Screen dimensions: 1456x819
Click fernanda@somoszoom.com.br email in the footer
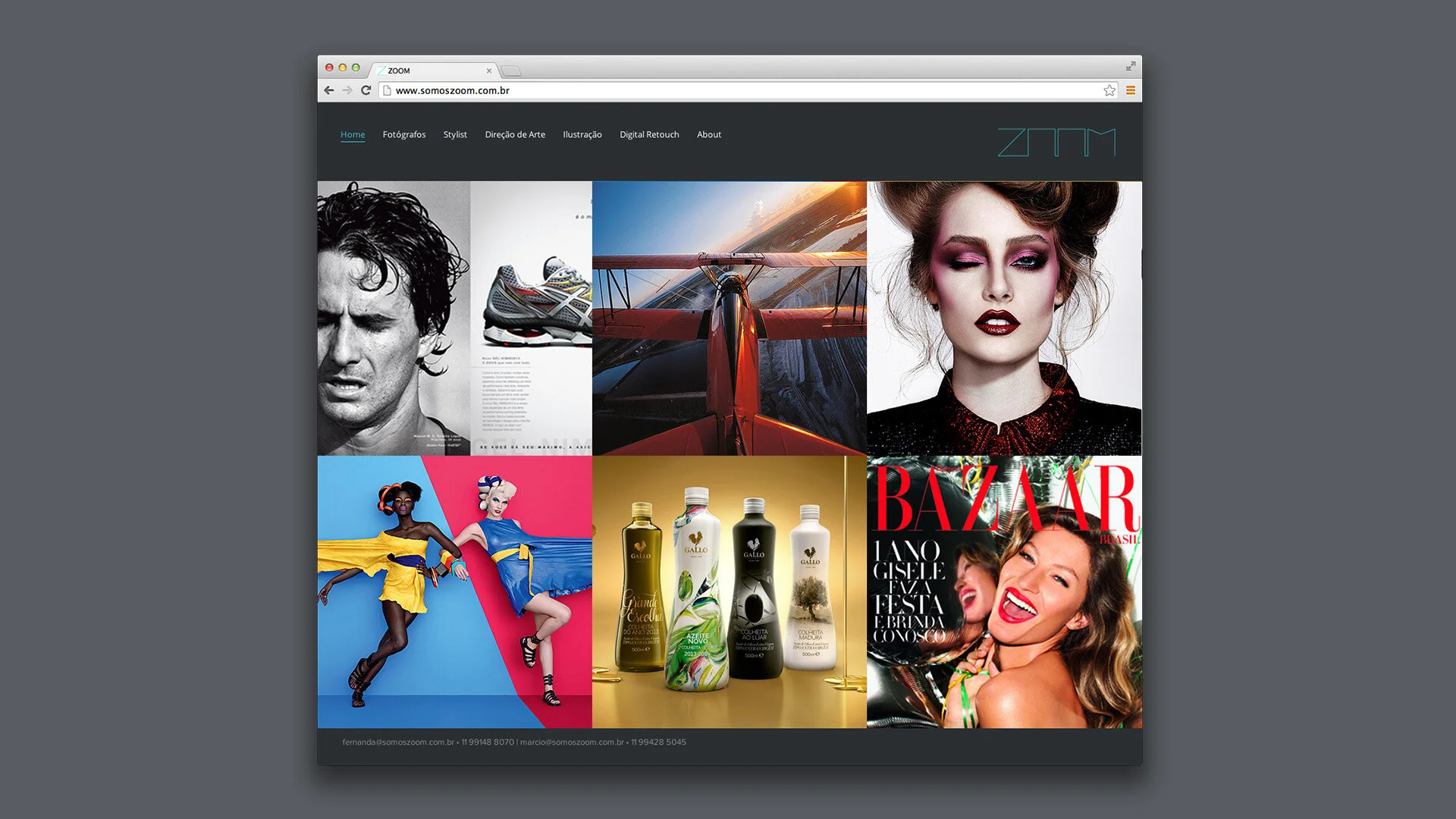point(397,742)
